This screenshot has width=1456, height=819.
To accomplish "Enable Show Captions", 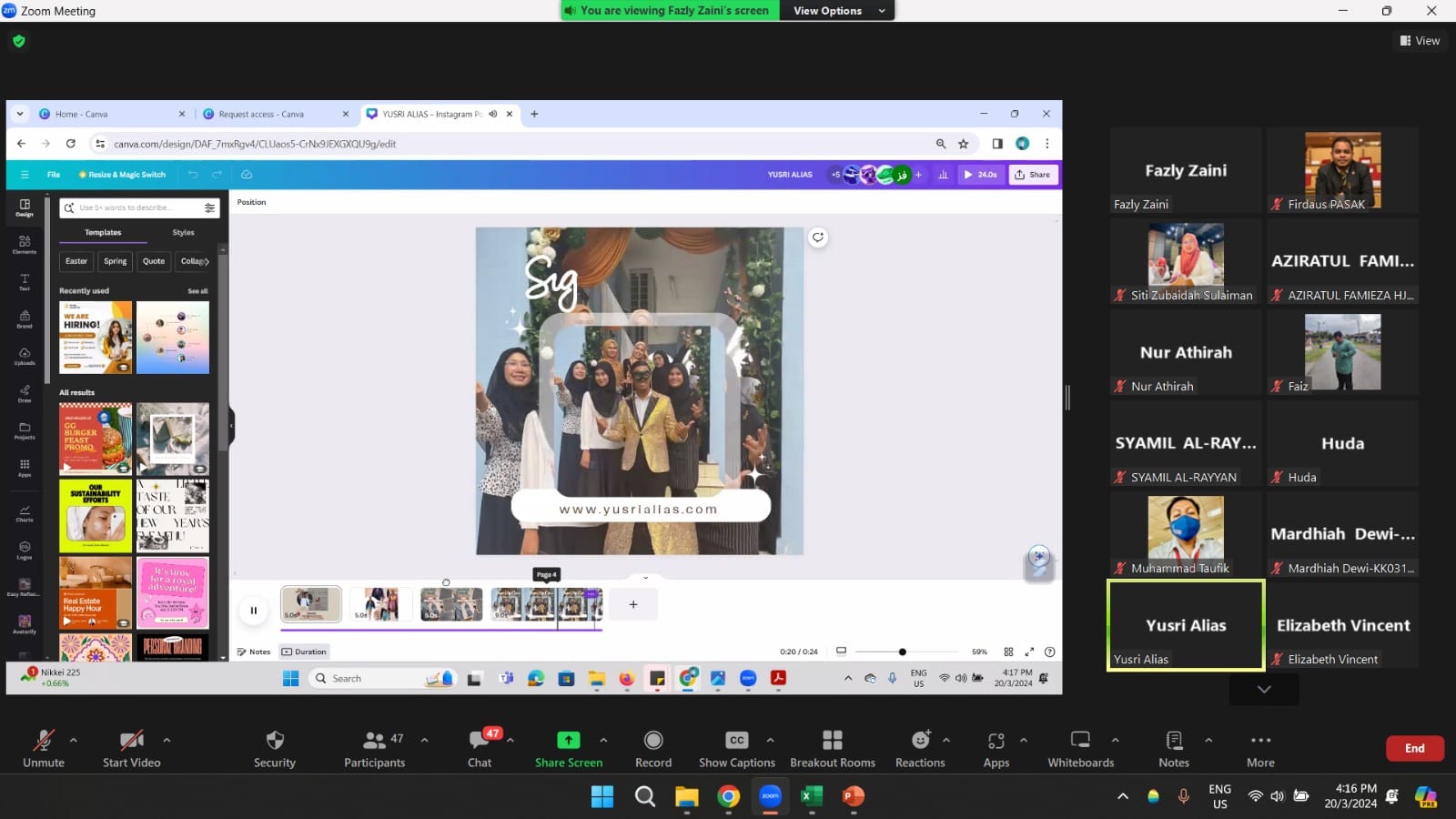I will point(736,741).
